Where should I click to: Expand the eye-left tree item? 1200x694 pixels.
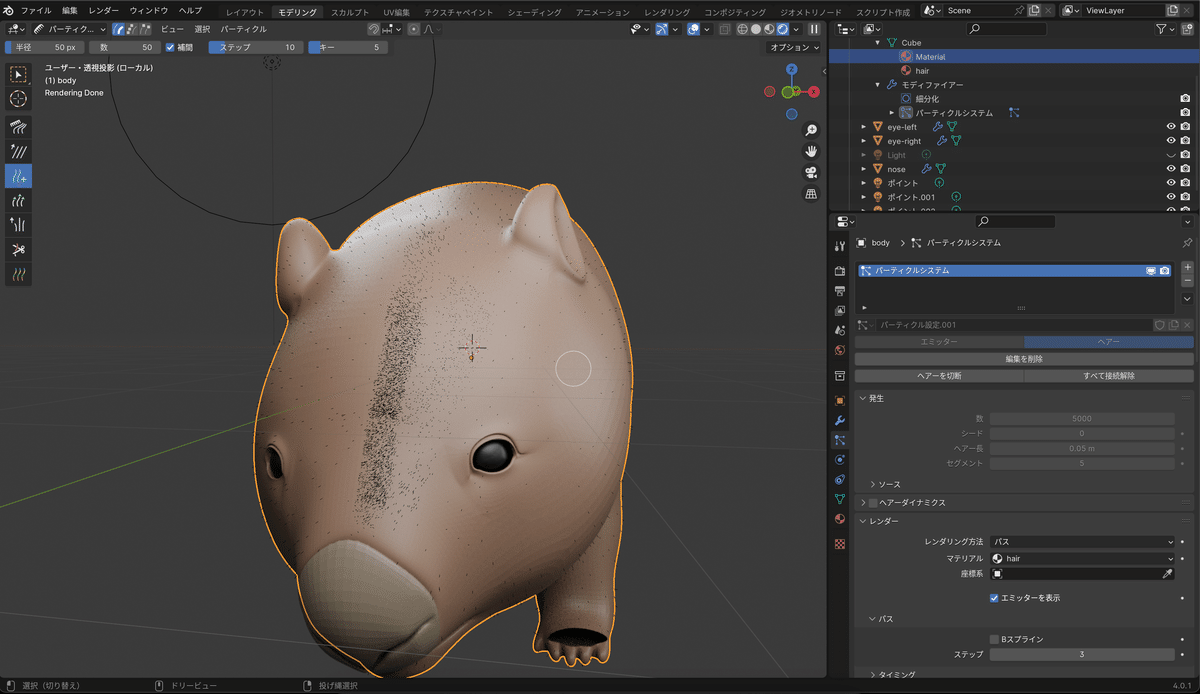coord(864,127)
